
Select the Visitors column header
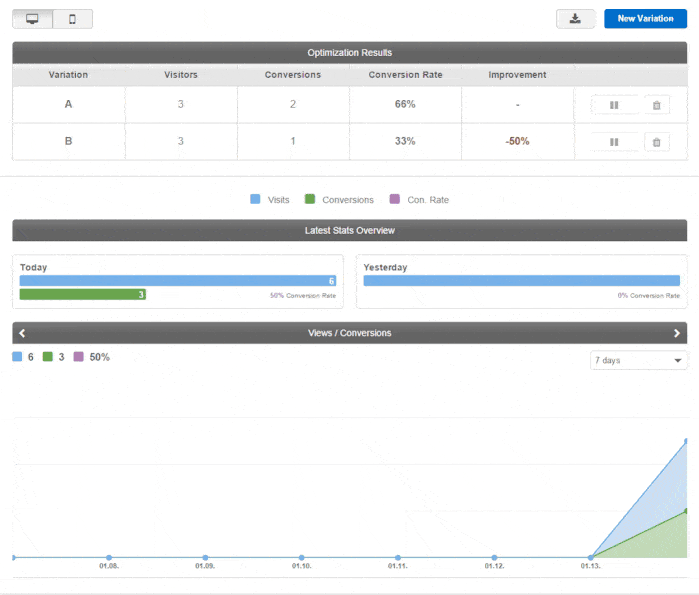(x=181, y=75)
